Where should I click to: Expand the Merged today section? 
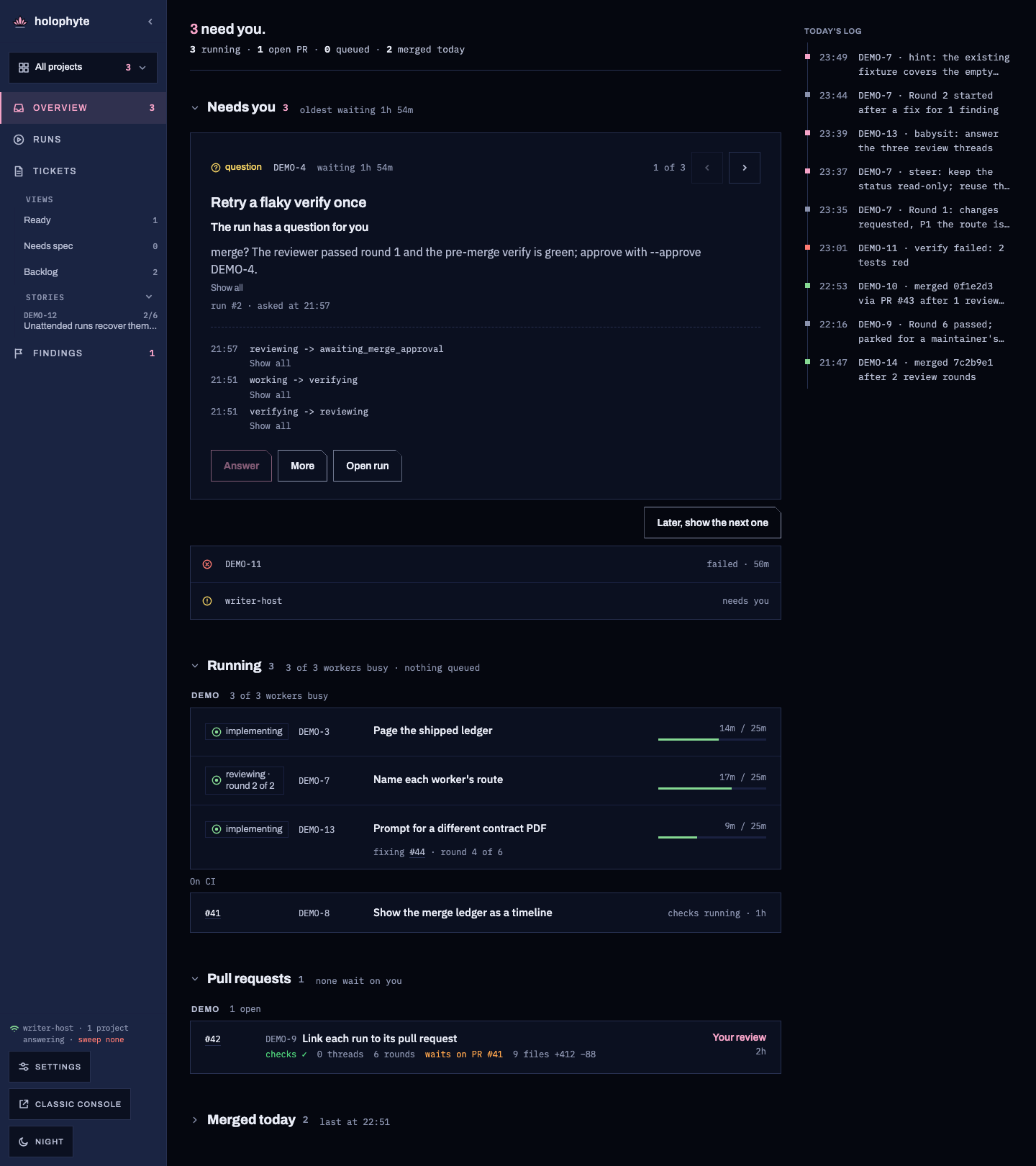click(195, 1121)
